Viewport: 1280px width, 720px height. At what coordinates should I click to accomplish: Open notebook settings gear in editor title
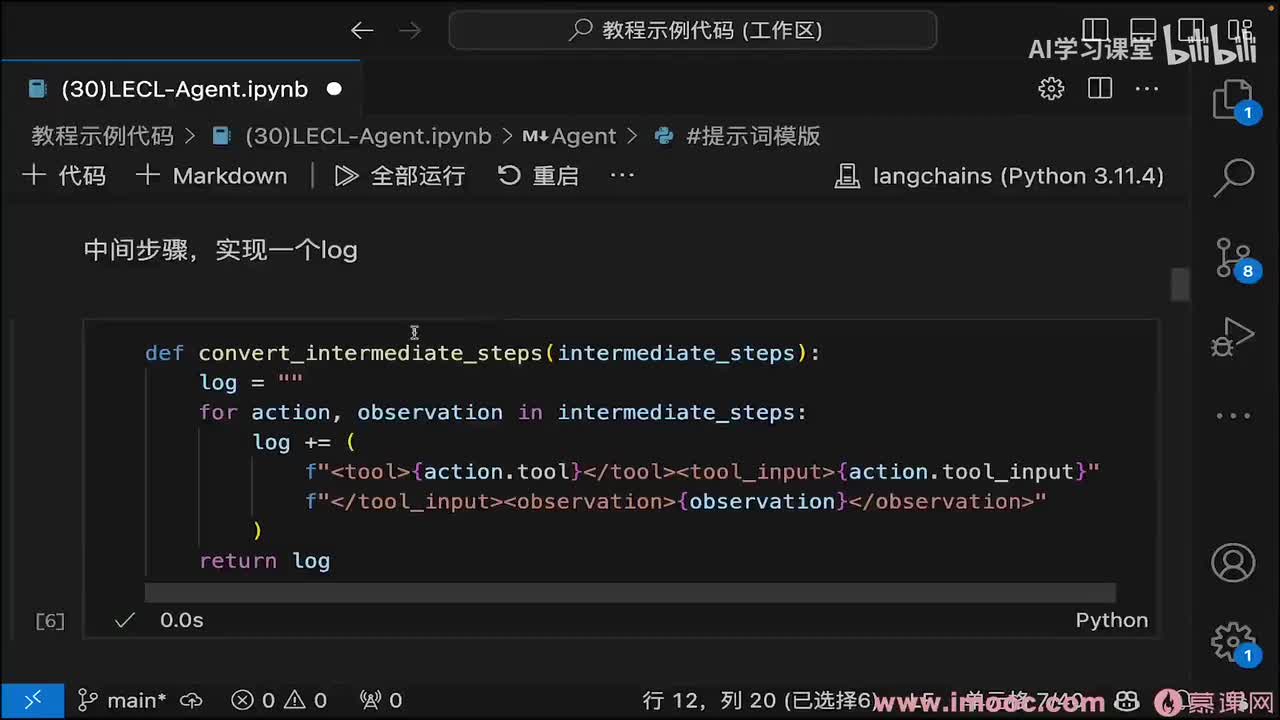[1051, 89]
